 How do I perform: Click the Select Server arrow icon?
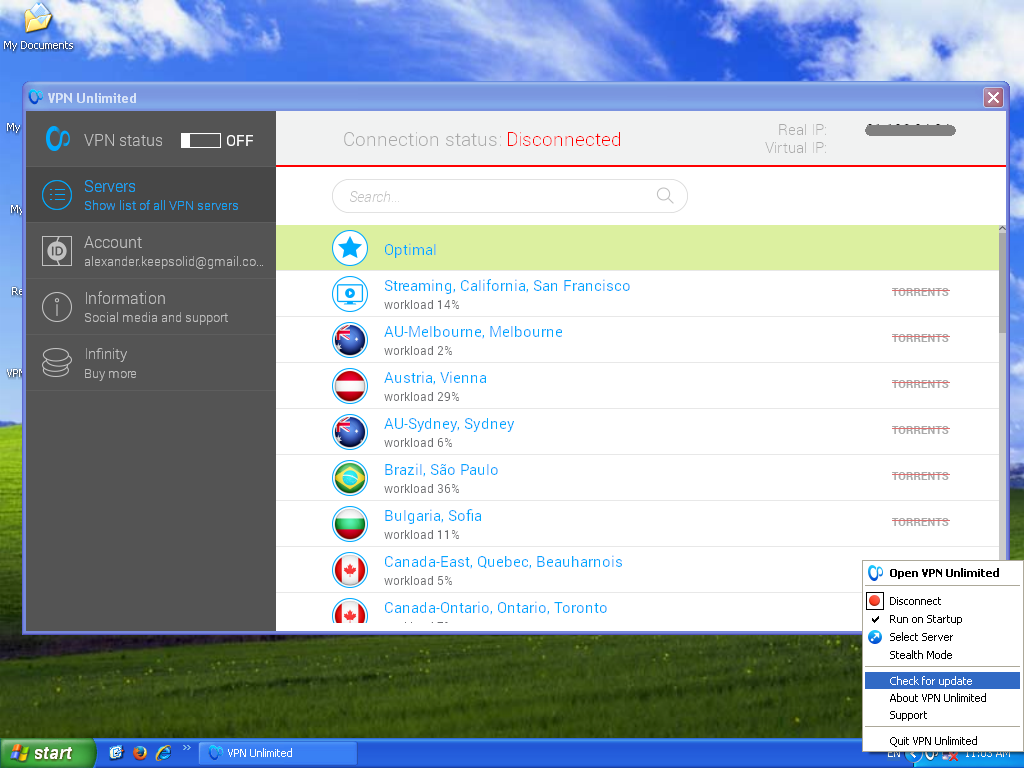click(x=875, y=637)
